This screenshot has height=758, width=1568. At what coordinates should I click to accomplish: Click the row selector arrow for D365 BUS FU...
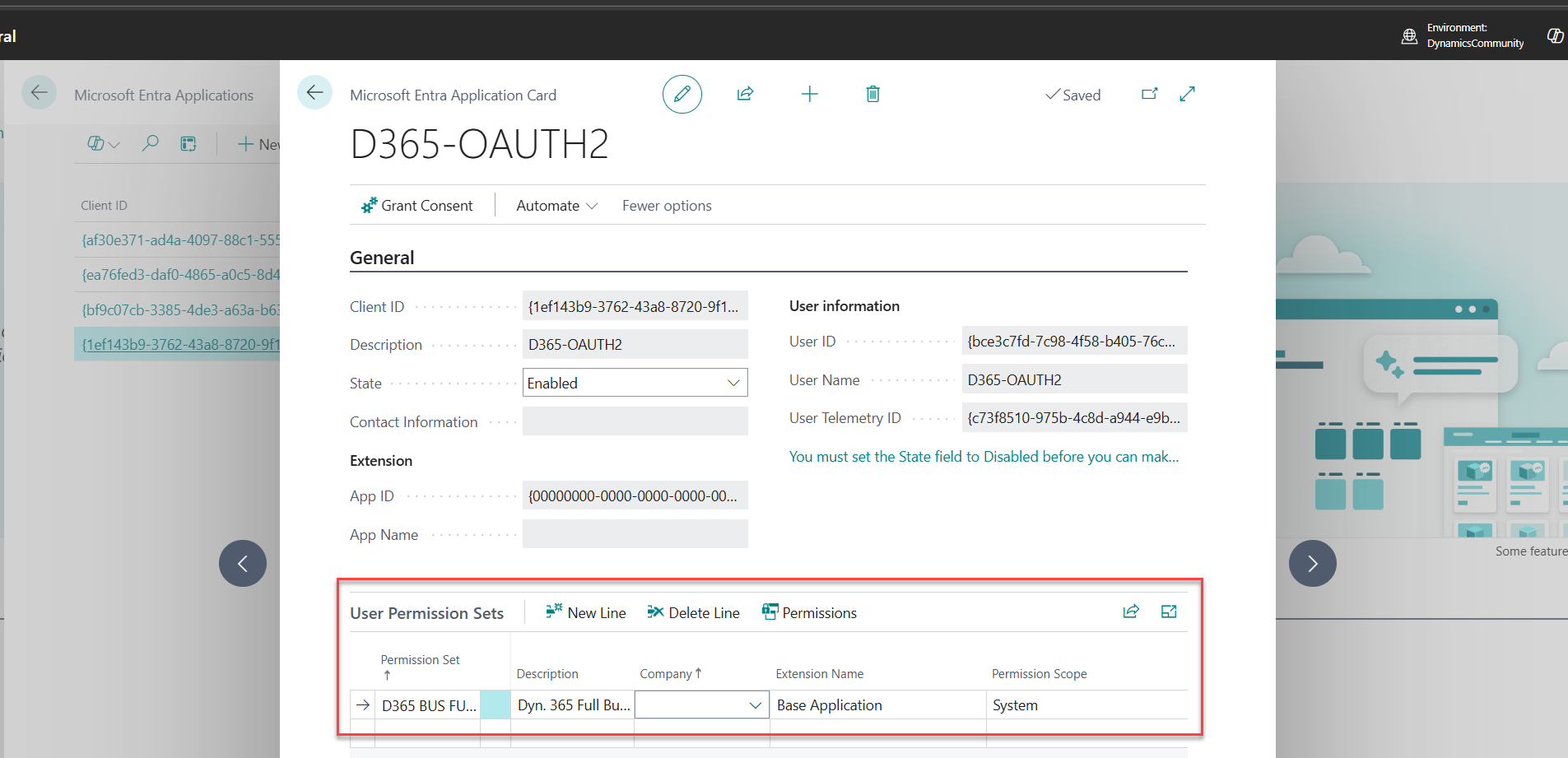click(363, 705)
